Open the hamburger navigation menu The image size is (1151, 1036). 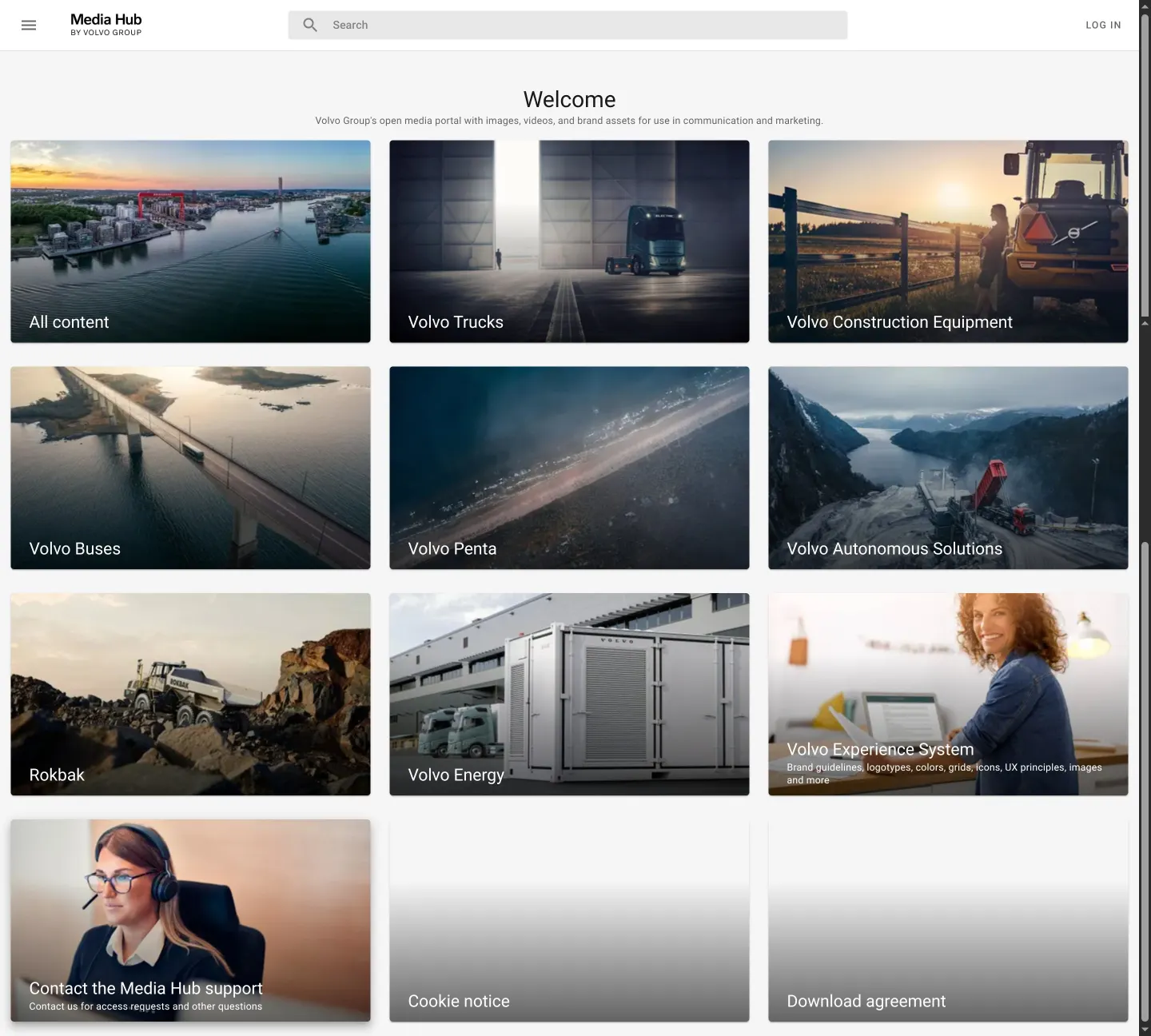click(x=29, y=25)
